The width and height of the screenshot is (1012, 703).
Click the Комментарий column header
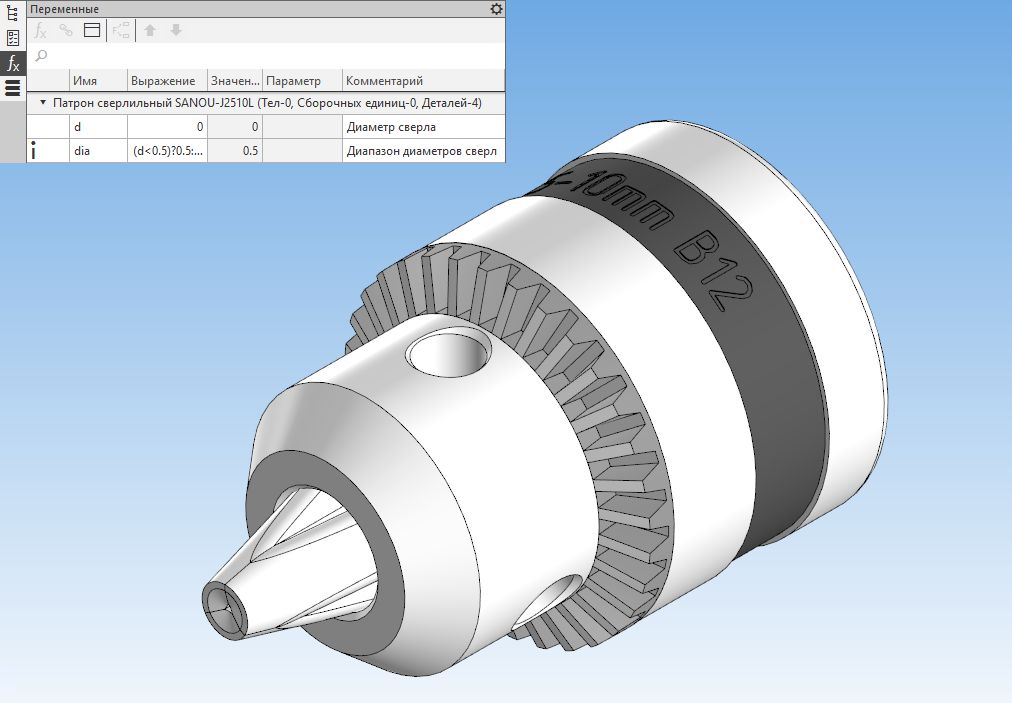click(422, 81)
